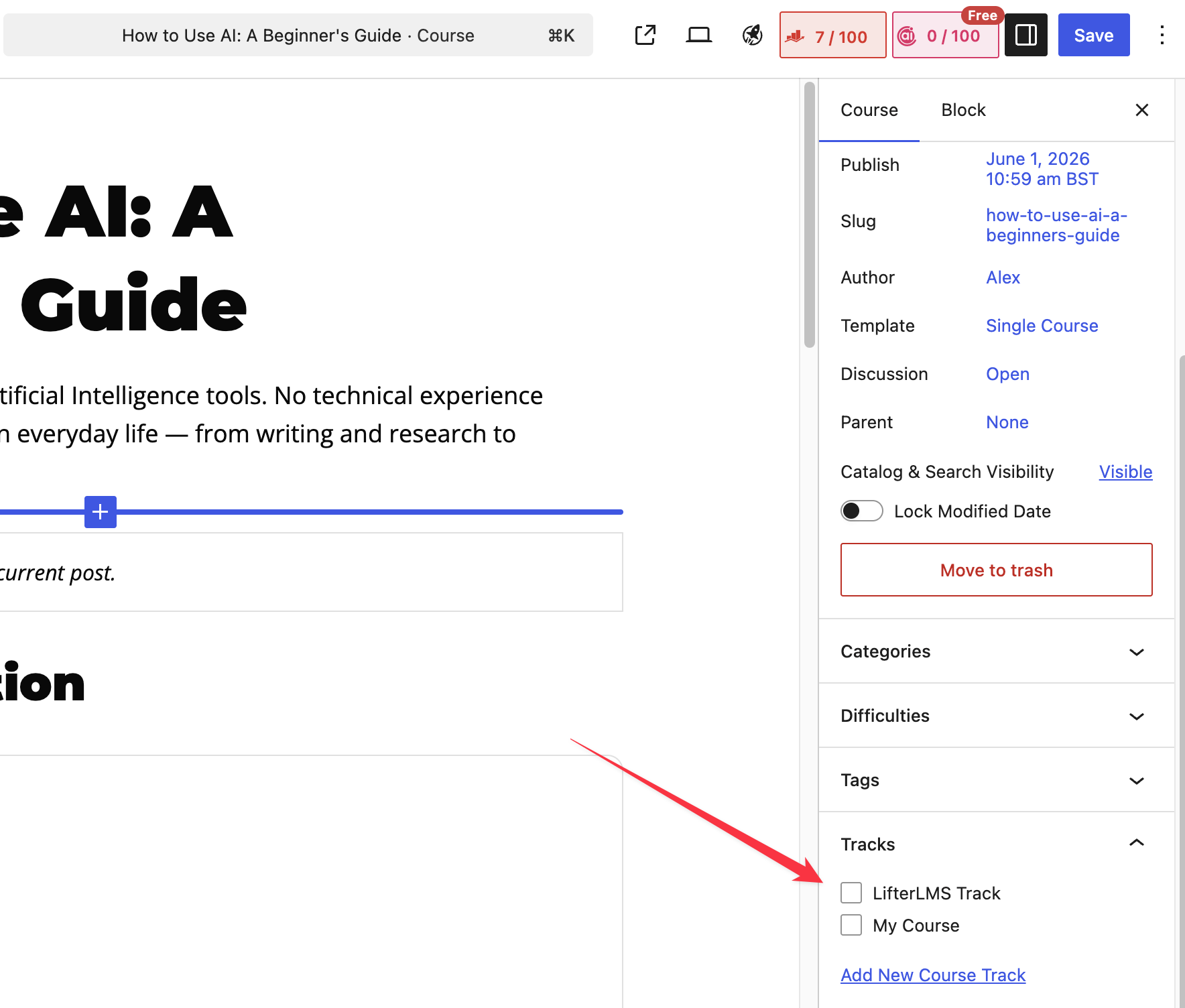Set the Parent value None
This screenshot has height=1008, width=1185.
[x=1007, y=422]
